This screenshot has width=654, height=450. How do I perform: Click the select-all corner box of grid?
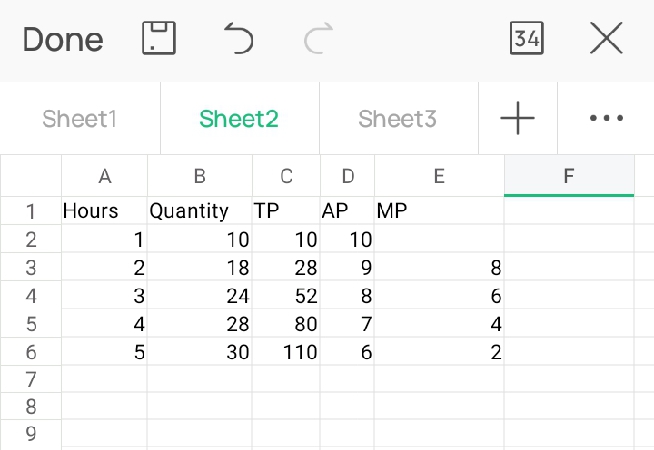pos(30,177)
